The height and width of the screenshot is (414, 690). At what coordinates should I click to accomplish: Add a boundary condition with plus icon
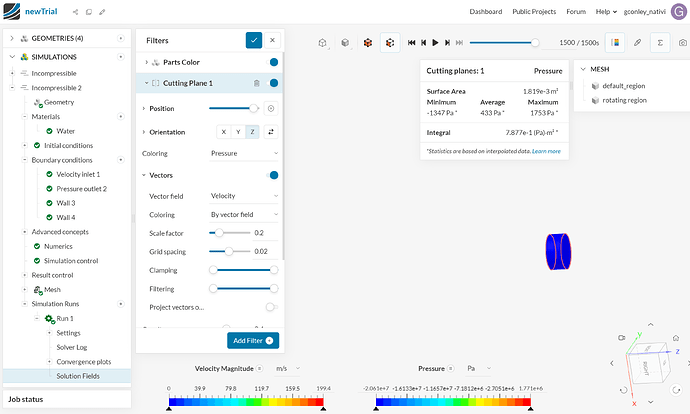[121, 160]
